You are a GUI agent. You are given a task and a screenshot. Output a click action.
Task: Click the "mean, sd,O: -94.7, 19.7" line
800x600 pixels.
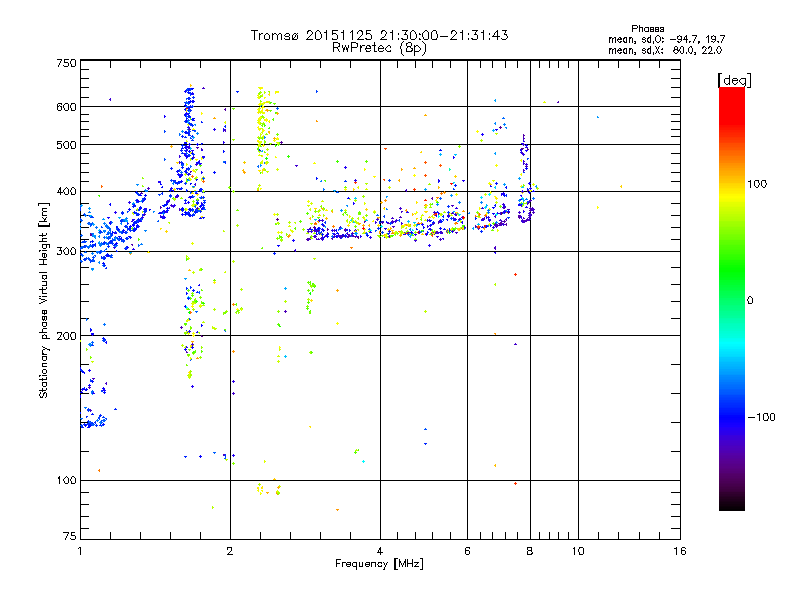point(666,39)
